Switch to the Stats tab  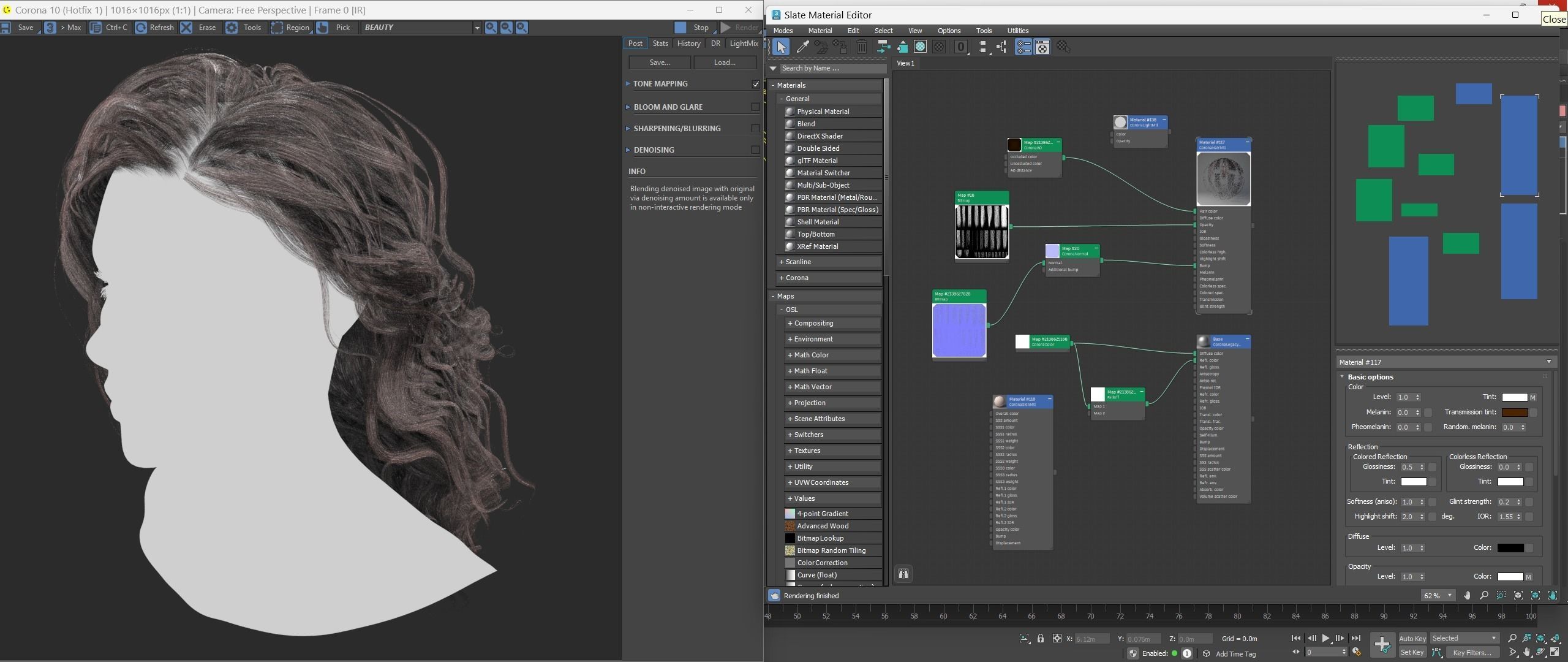tap(660, 44)
